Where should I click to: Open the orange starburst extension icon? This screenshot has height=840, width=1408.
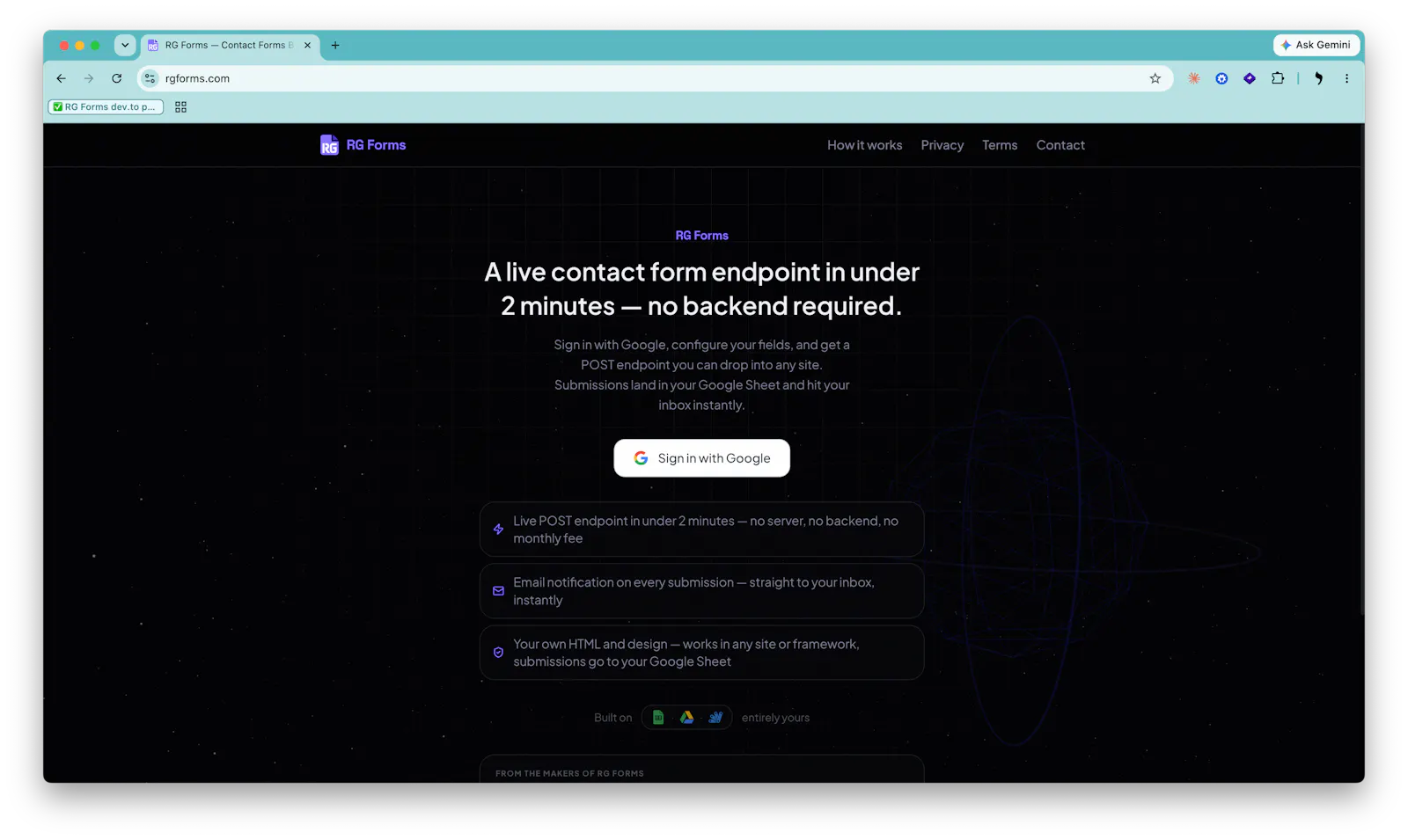click(1193, 78)
